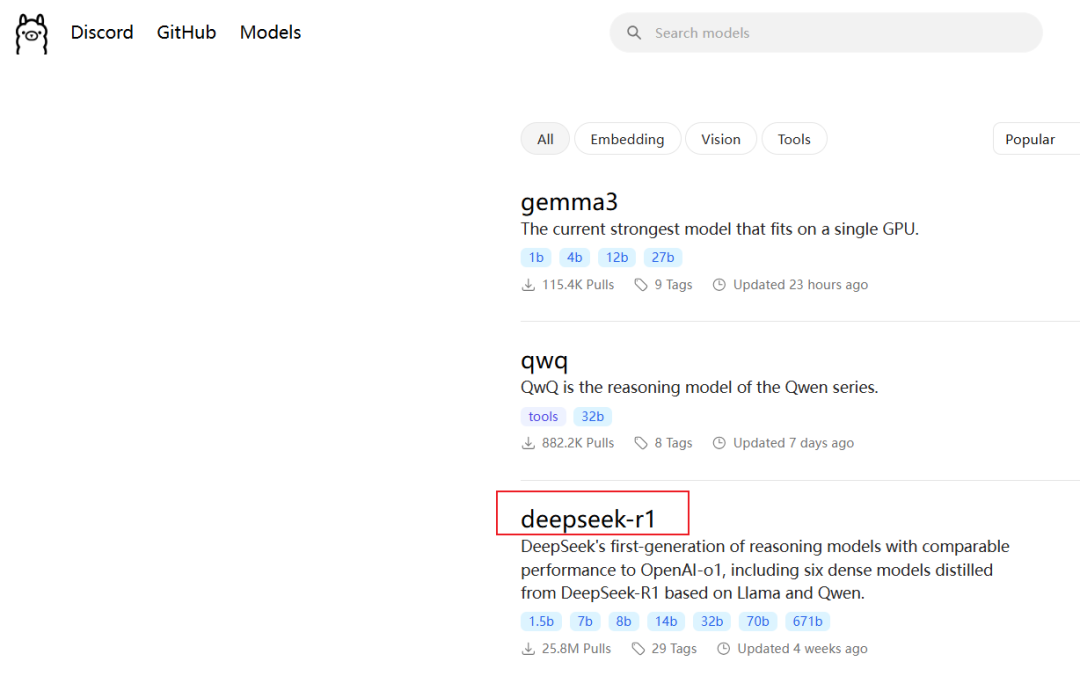Select the Embedding filter tab

coord(627,139)
